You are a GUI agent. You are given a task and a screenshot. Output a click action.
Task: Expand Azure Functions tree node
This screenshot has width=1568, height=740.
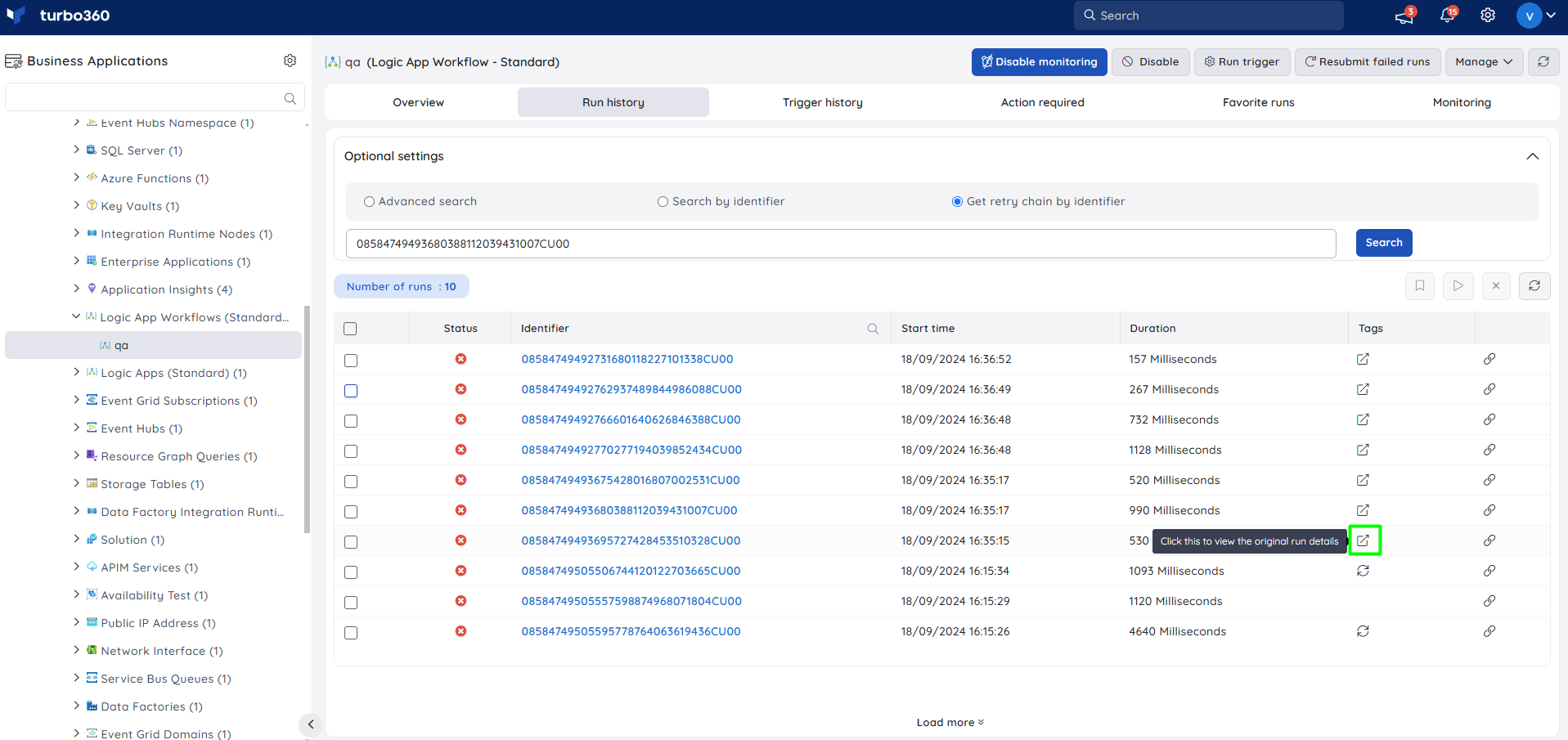(76, 177)
